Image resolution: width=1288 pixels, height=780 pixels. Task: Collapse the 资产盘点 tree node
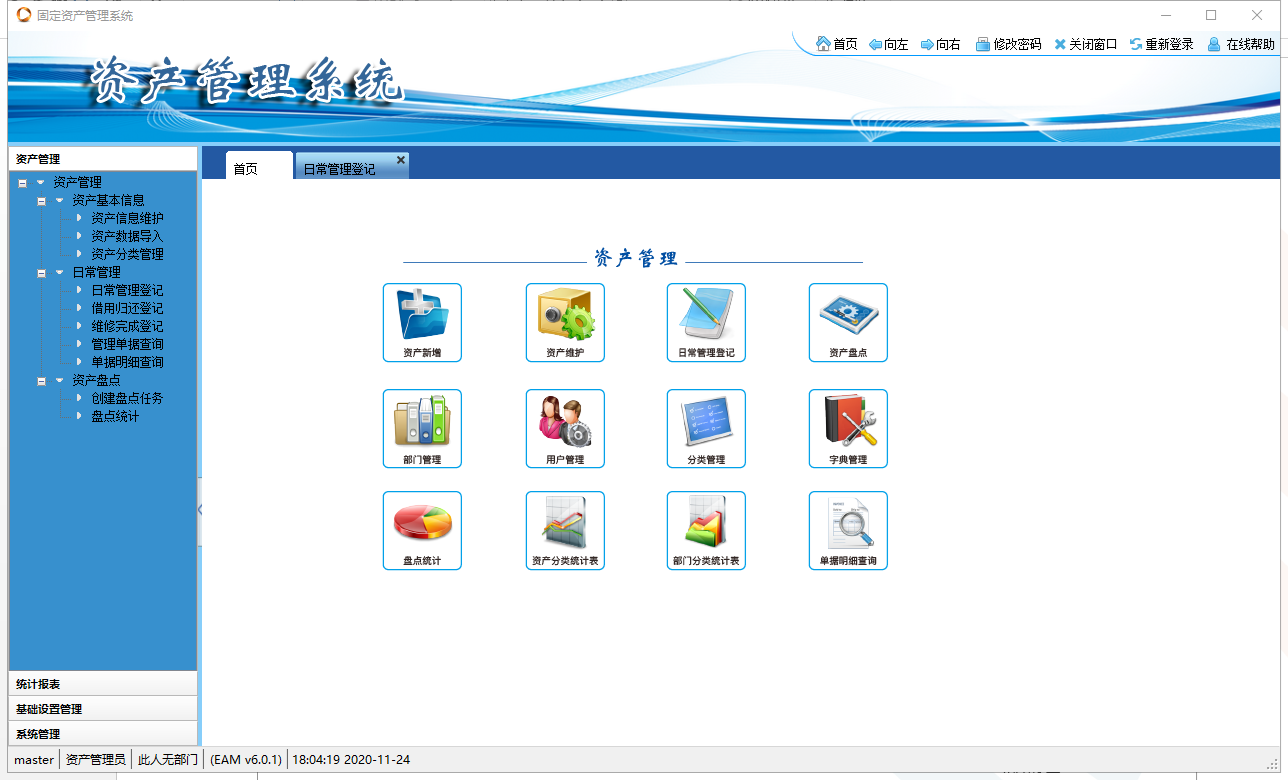(42, 381)
